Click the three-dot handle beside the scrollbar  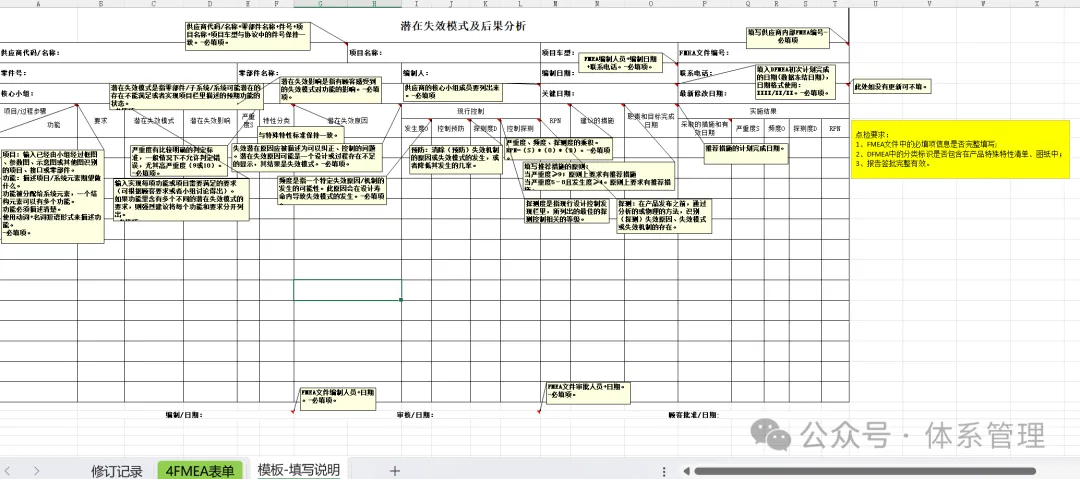click(x=663, y=471)
